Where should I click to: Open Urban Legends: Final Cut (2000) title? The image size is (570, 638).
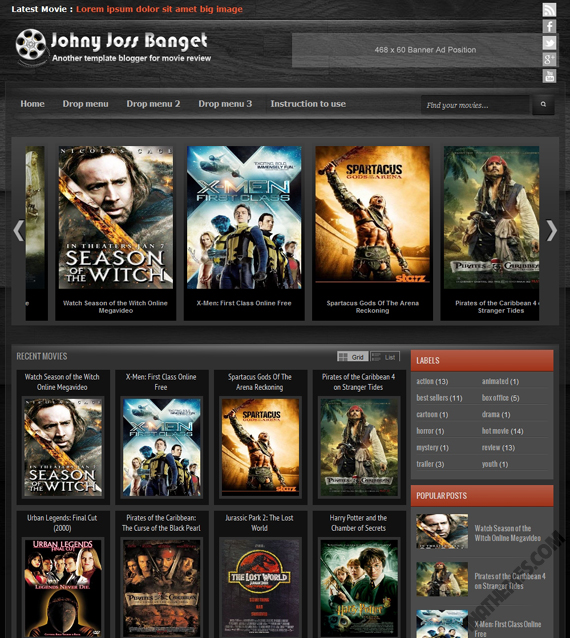[x=62, y=523]
